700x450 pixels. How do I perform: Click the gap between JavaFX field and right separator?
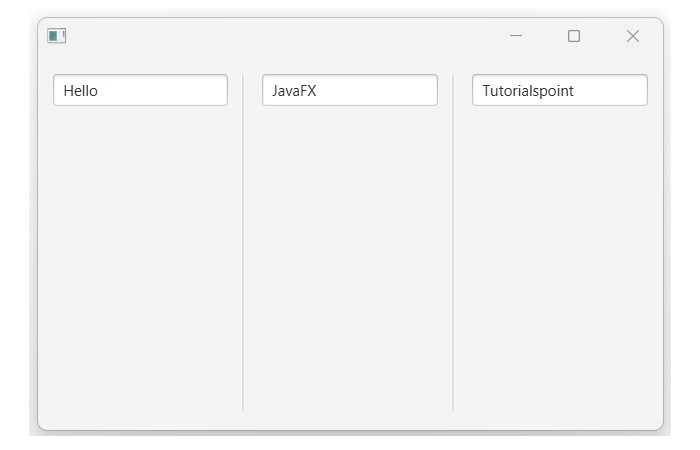tap(445, 90)
